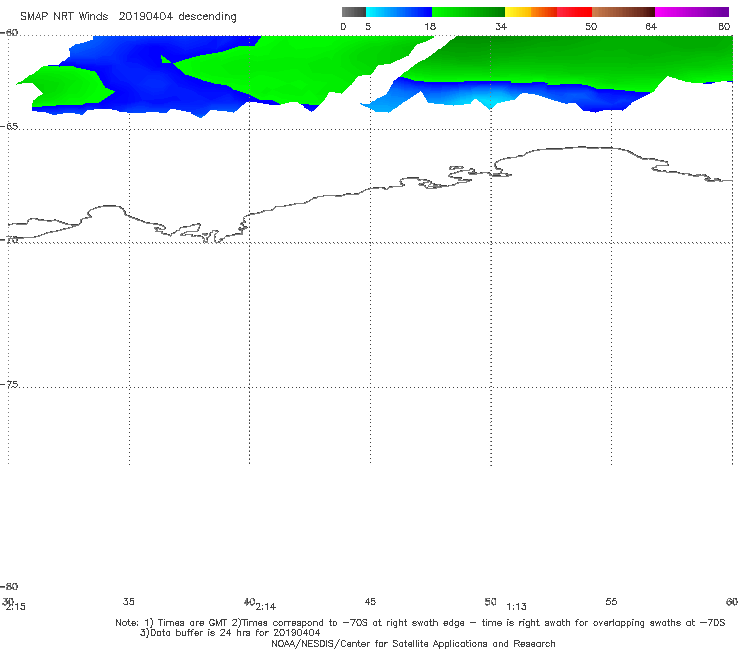Viewport: 740px width, 650px height.
Task: Click the color scale label '34'
Action: tap(501, 27)
